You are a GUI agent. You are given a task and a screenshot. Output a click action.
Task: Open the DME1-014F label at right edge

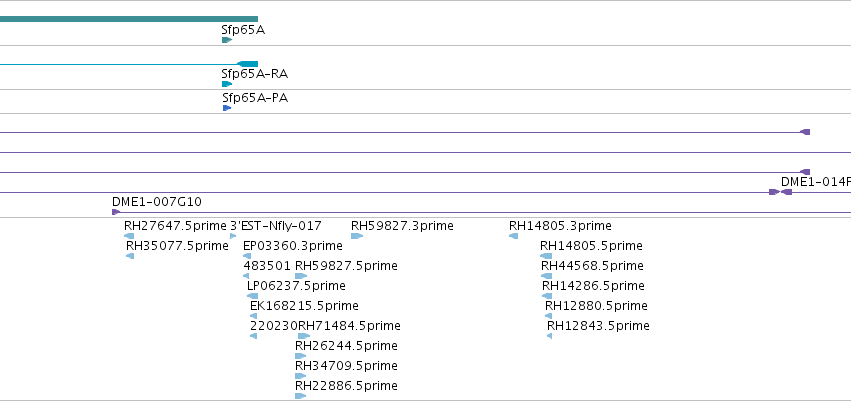(816, 181)
